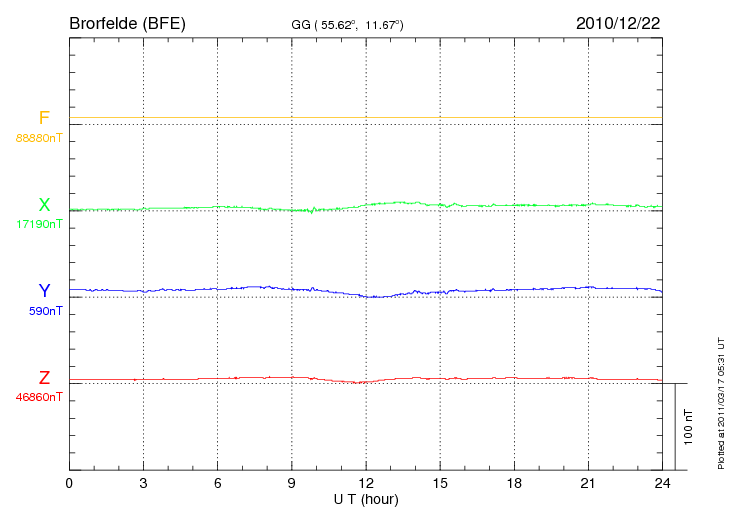Click hour 0 on the time axis
Screen dimensions: 730x520
69,483
